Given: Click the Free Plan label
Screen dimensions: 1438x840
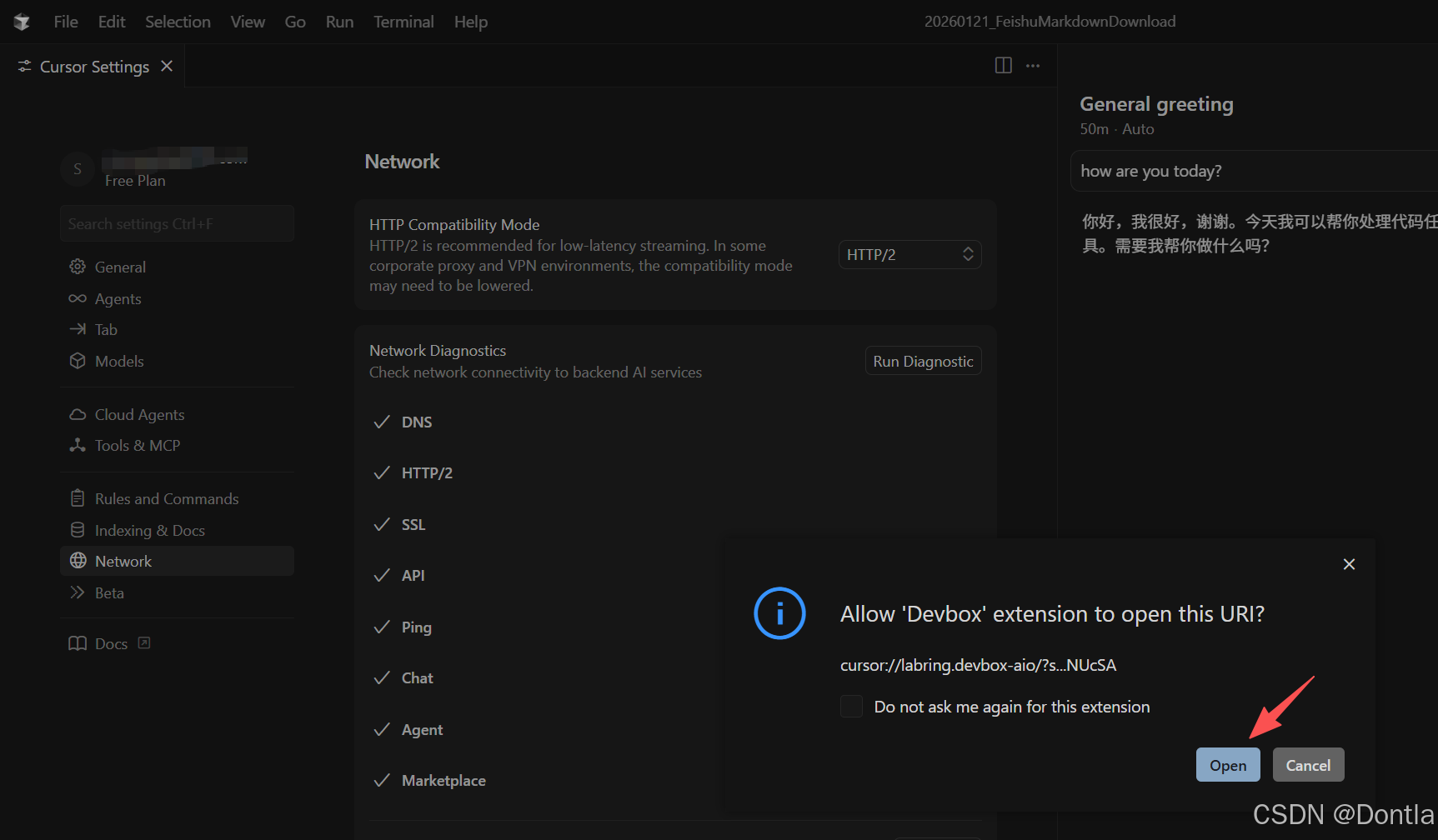Looking at the screenshot, I should point(135,181).
